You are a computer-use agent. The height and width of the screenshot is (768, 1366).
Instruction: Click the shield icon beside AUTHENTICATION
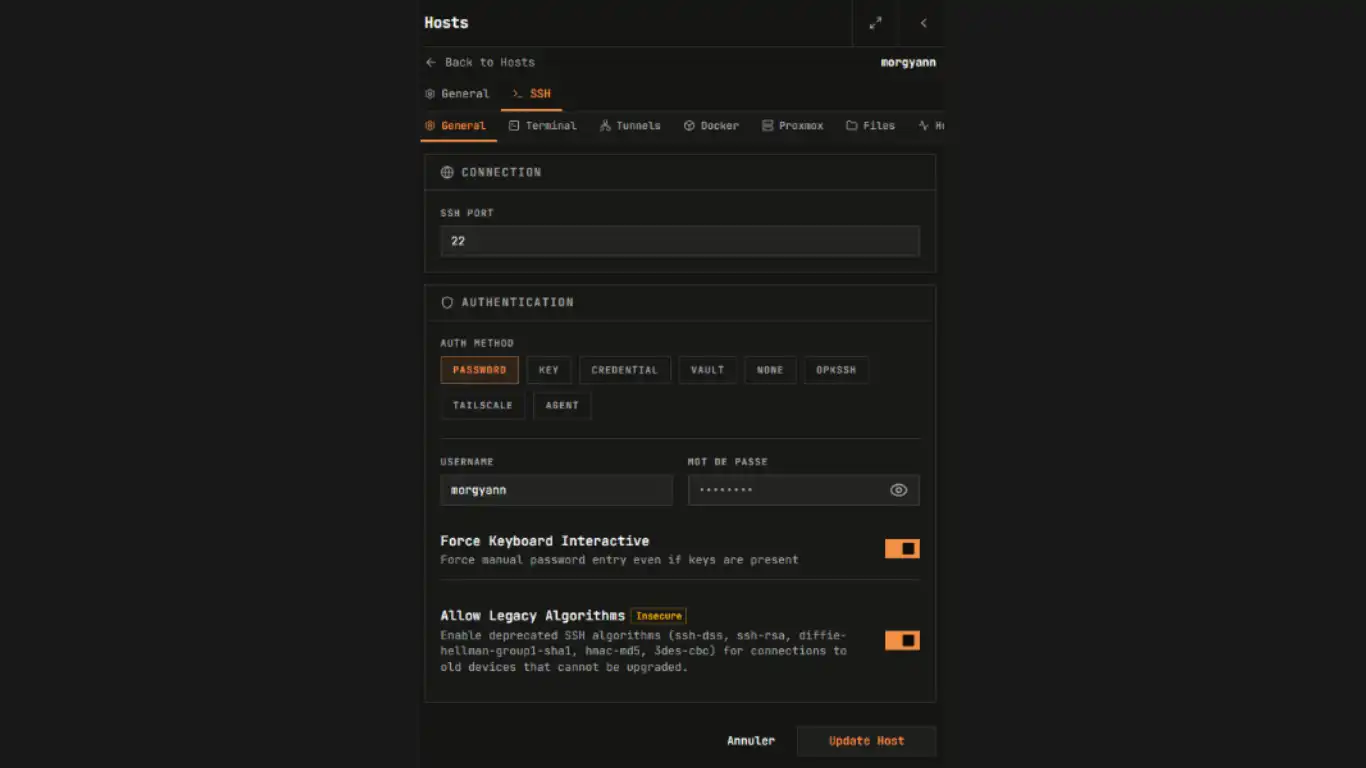click(447, 302)
